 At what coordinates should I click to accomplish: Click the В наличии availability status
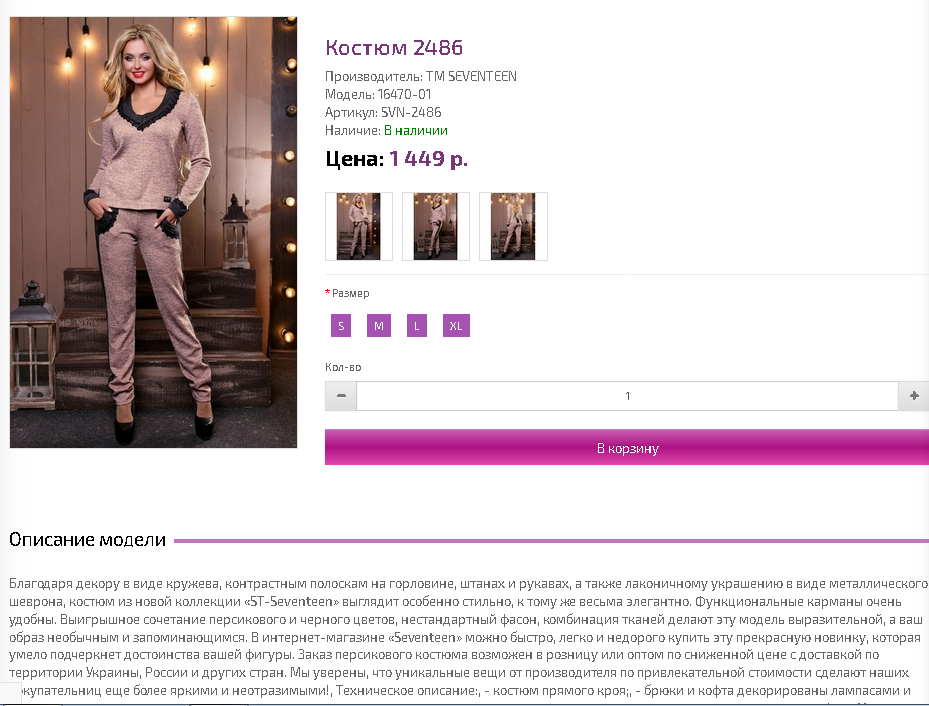click(x=416, y=130)
